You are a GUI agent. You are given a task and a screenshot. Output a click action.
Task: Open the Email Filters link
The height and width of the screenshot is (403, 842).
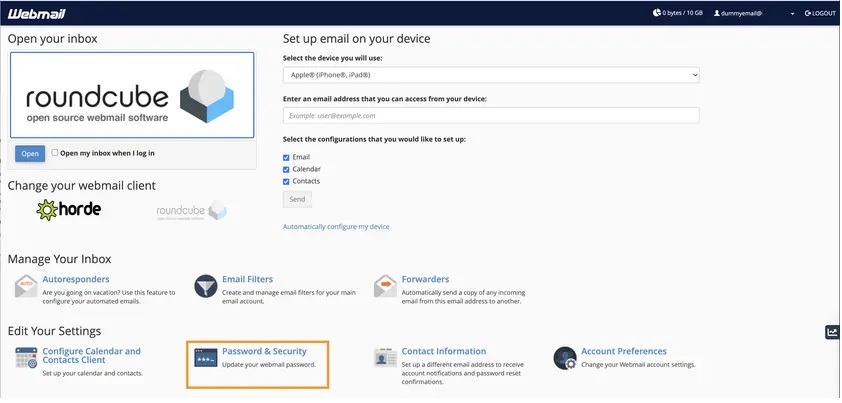pos(248,279)
